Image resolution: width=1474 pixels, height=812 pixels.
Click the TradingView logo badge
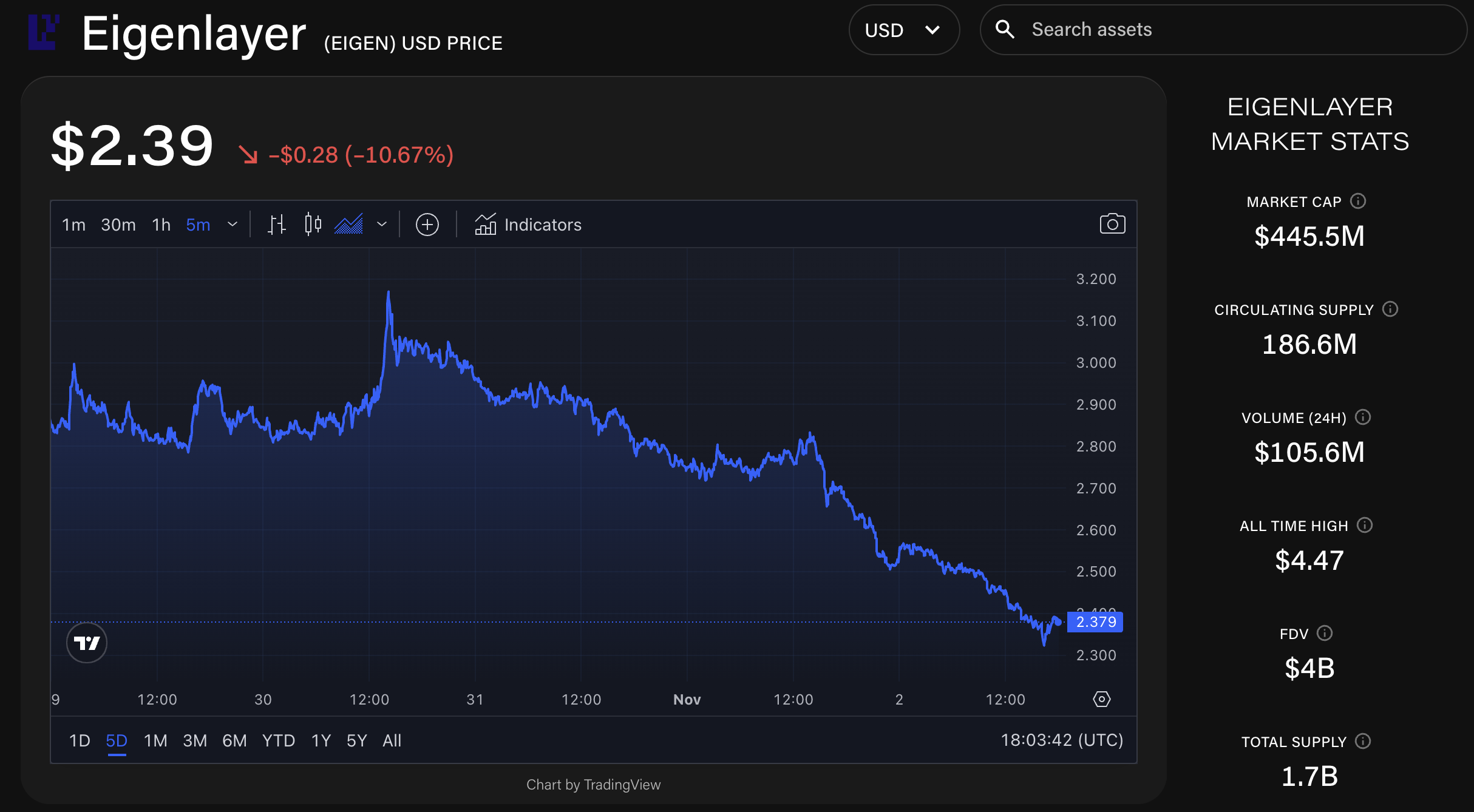click(87, 643)
